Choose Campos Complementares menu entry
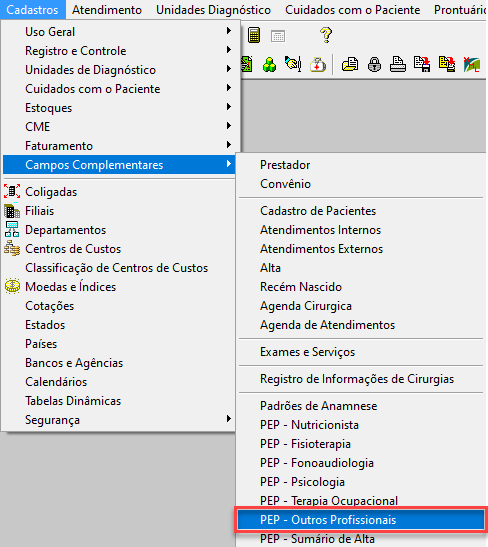 click(119, 165)
